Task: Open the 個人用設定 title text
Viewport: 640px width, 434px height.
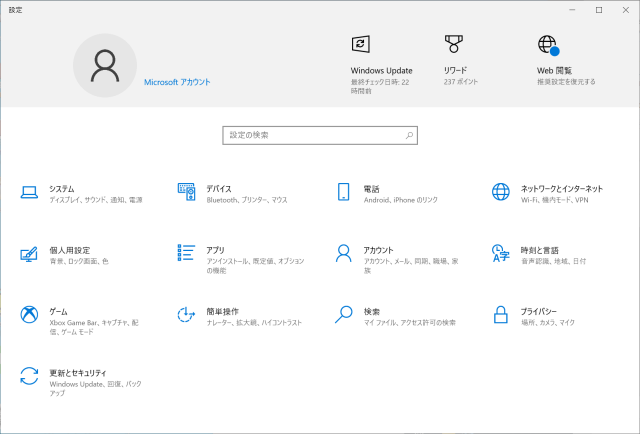Action: [70, 250]
